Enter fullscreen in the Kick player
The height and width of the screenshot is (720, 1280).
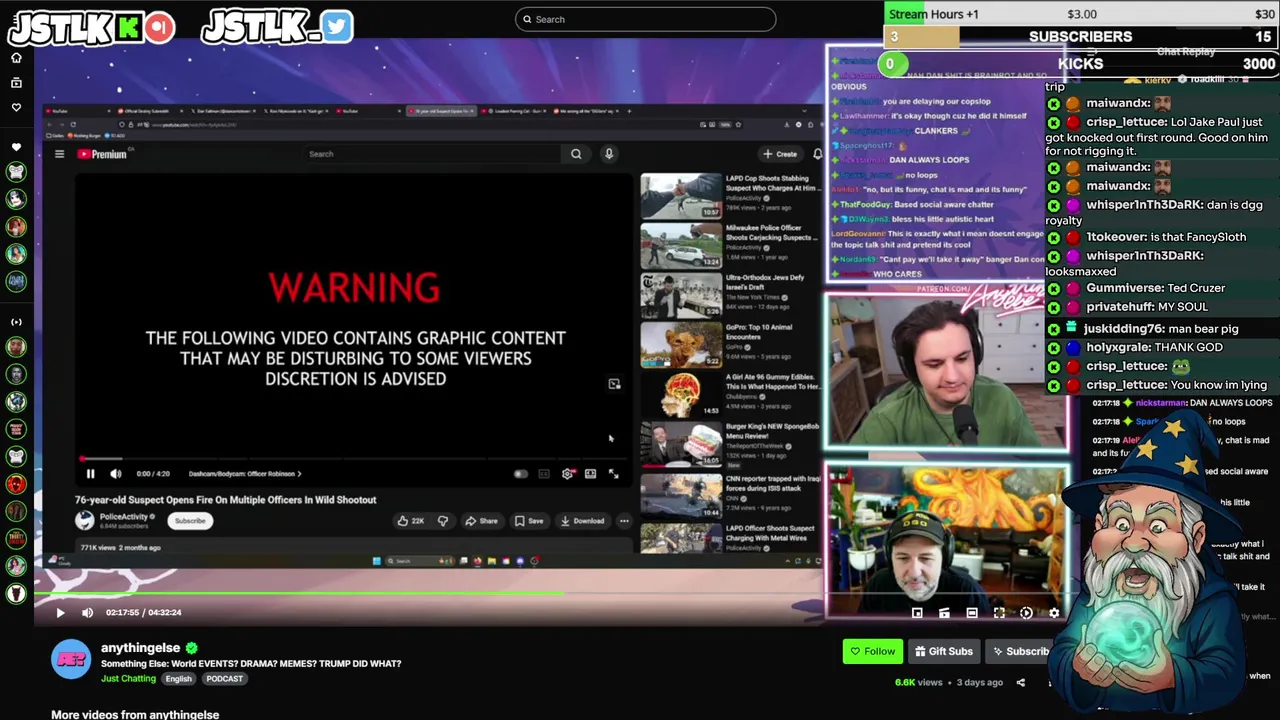click(999, 612)
